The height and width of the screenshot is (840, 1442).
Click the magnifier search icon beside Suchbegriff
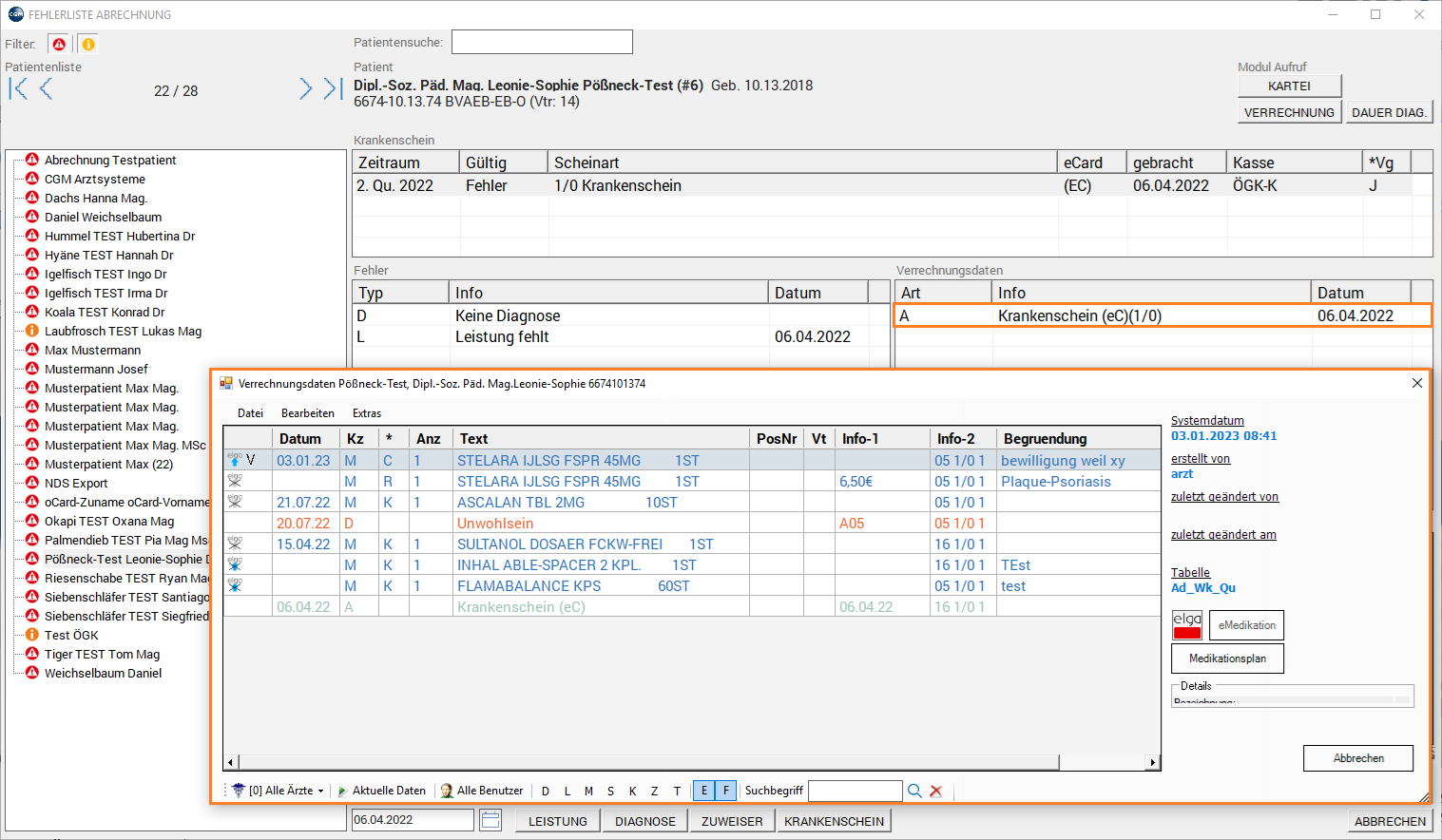pyautogui.click(x=914, y=791)
